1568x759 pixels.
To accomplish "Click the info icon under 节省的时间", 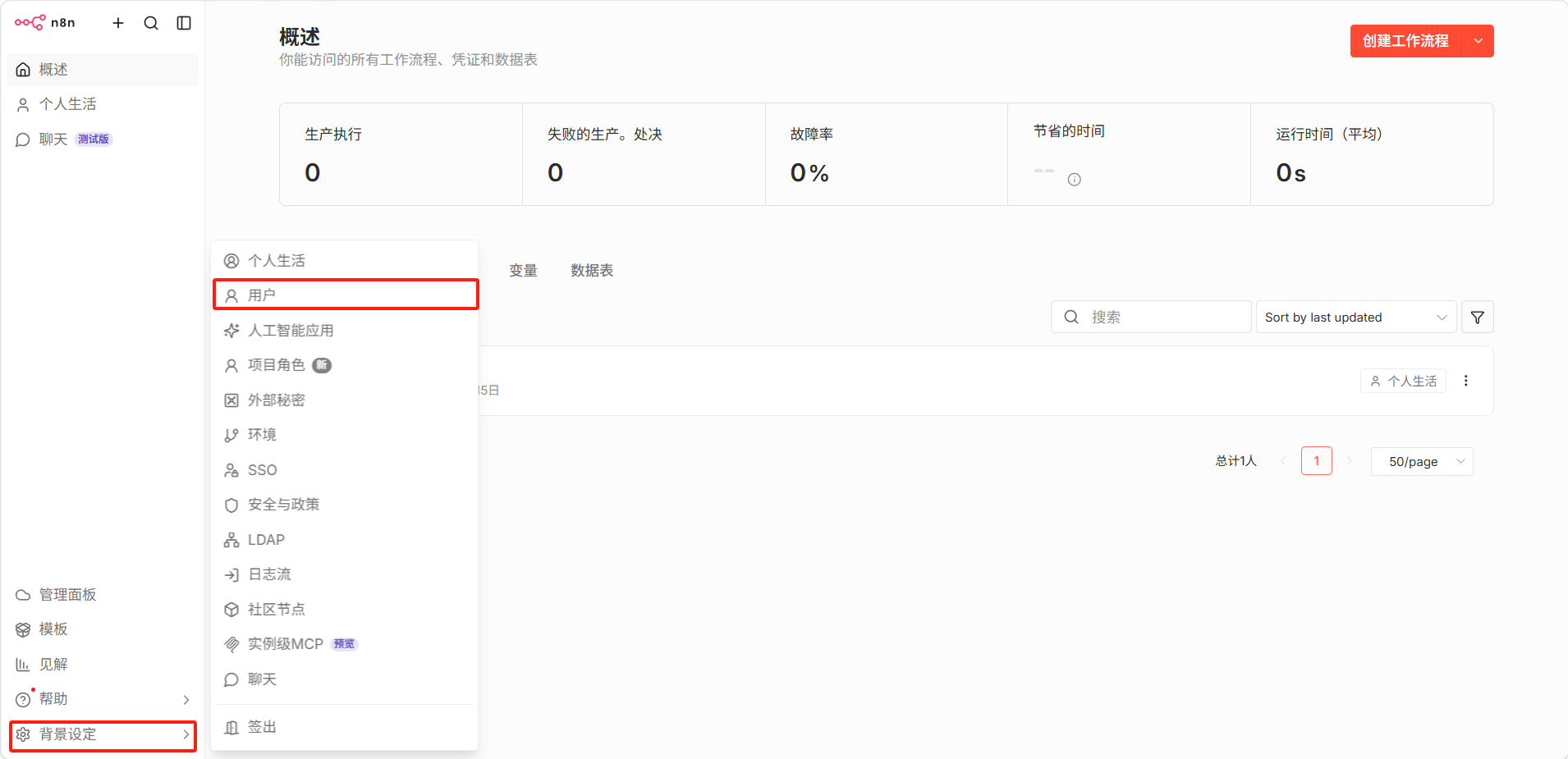I will click(1074, 180).
